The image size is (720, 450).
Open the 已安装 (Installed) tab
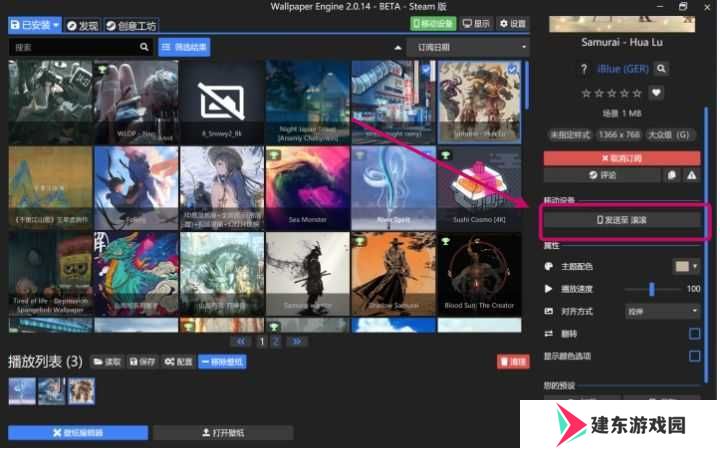[34, 25]
